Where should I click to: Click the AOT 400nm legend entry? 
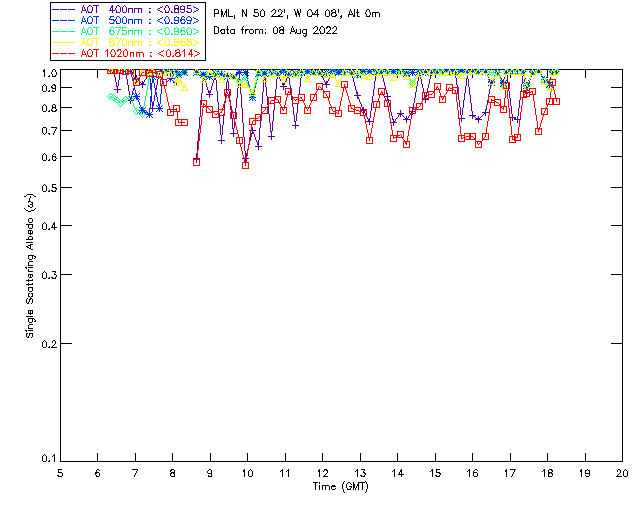[128, 9]
